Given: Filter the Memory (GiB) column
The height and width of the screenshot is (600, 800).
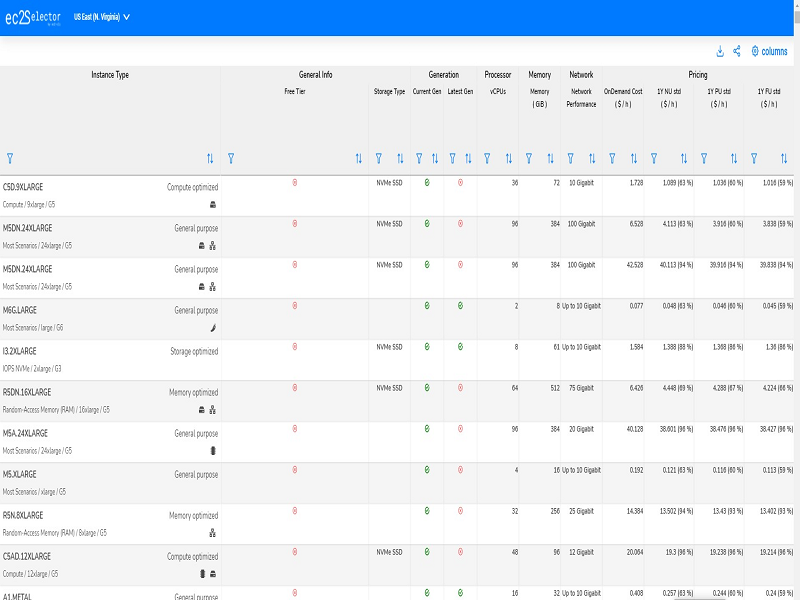Looking at the screenshot, I should (529, 159).
